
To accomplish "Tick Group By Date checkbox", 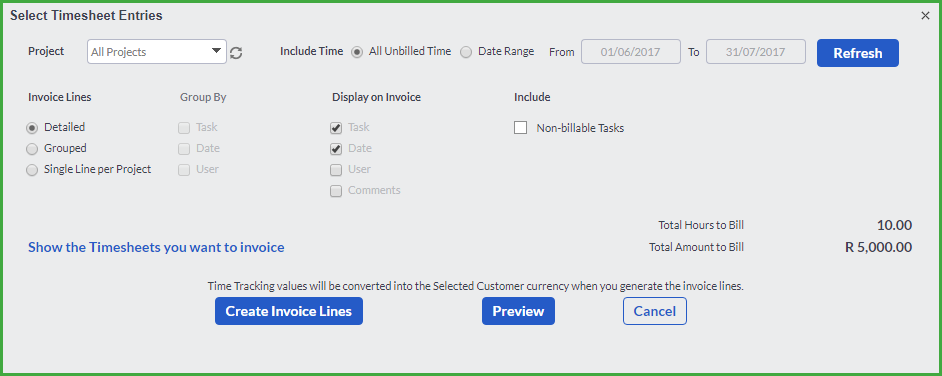I will click(x=184, y=149).
